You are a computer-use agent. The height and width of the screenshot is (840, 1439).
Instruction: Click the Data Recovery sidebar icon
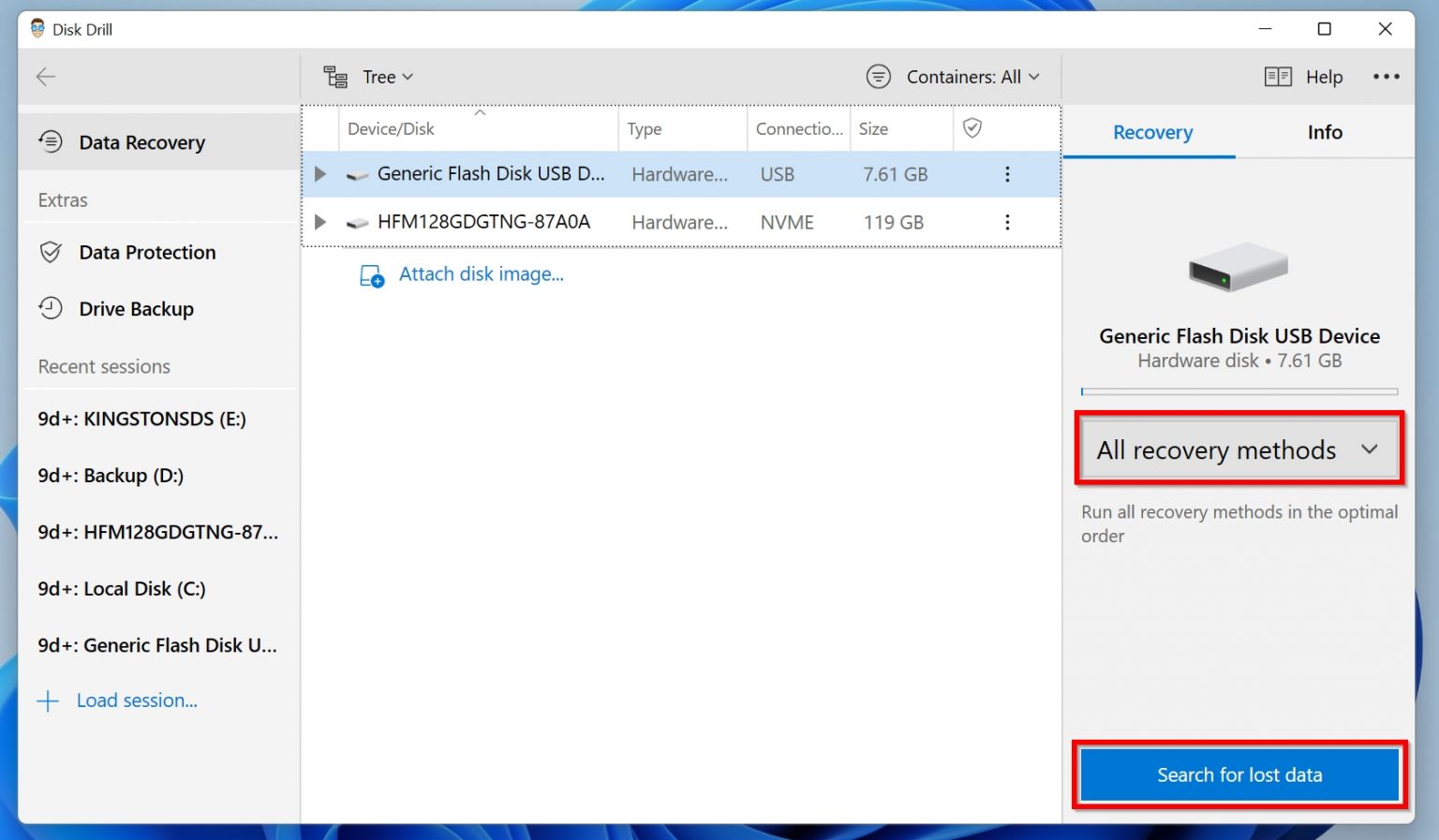pos(50,141)
